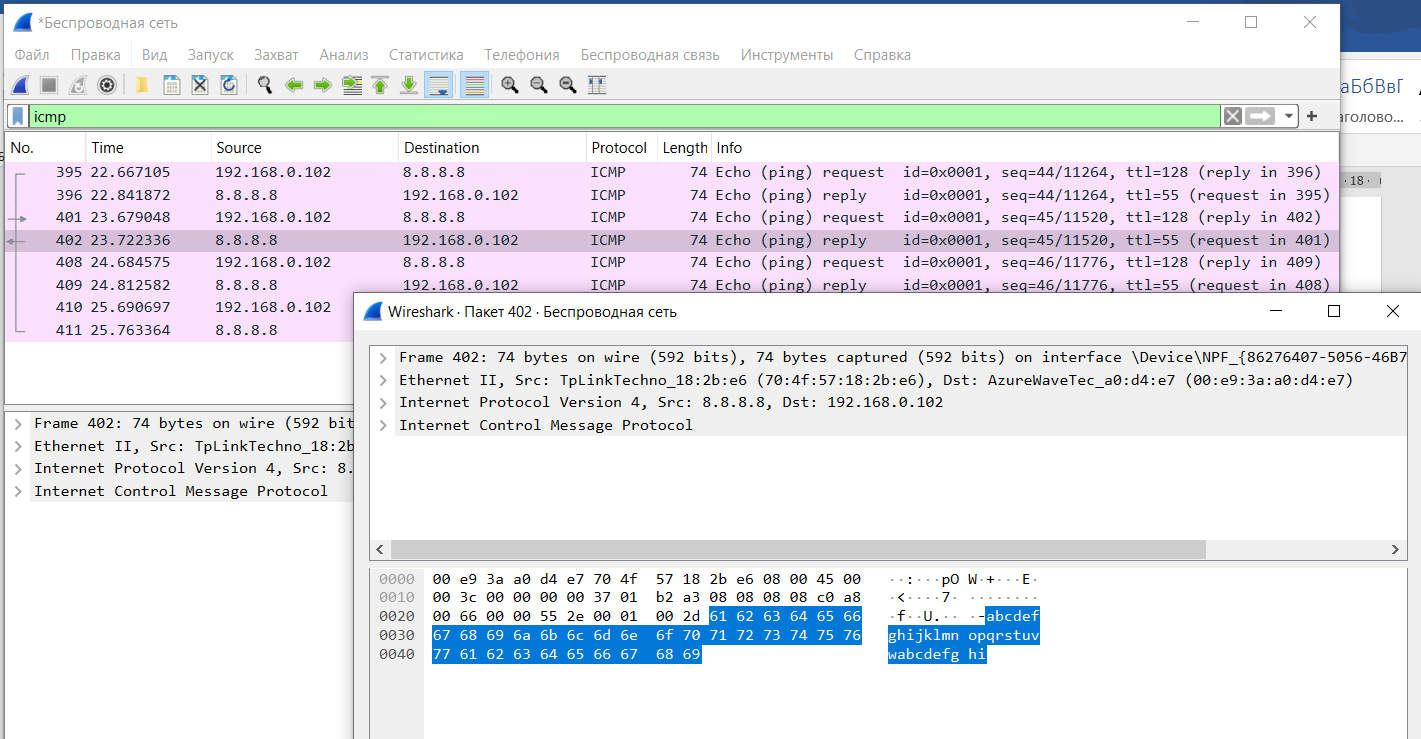Image resolution: width=1421 pixels, height=739 pixels.
Task: Stop the running packet capture
Action: [x=48, y=85]
